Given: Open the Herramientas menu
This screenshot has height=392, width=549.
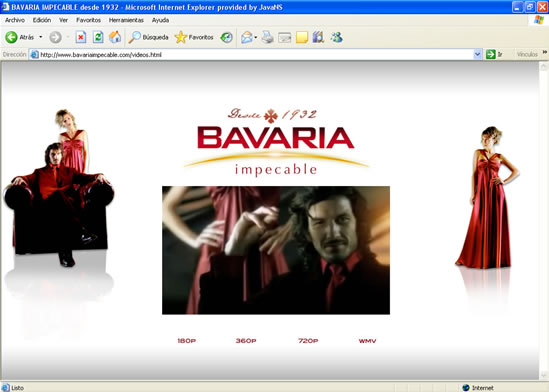Looking at the screenshot, I should (x=126, y=20).
